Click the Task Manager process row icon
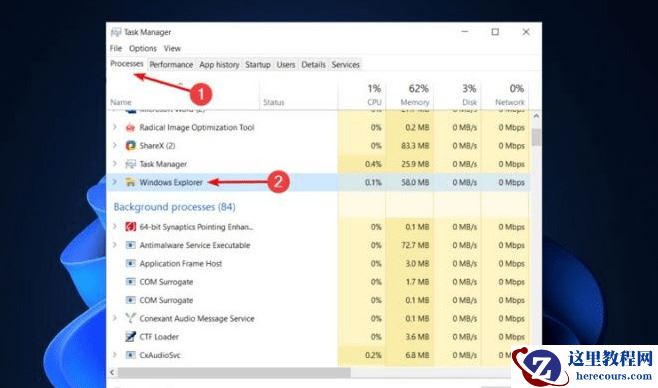The width and height of the screenshot is (658, 388). 131,164
